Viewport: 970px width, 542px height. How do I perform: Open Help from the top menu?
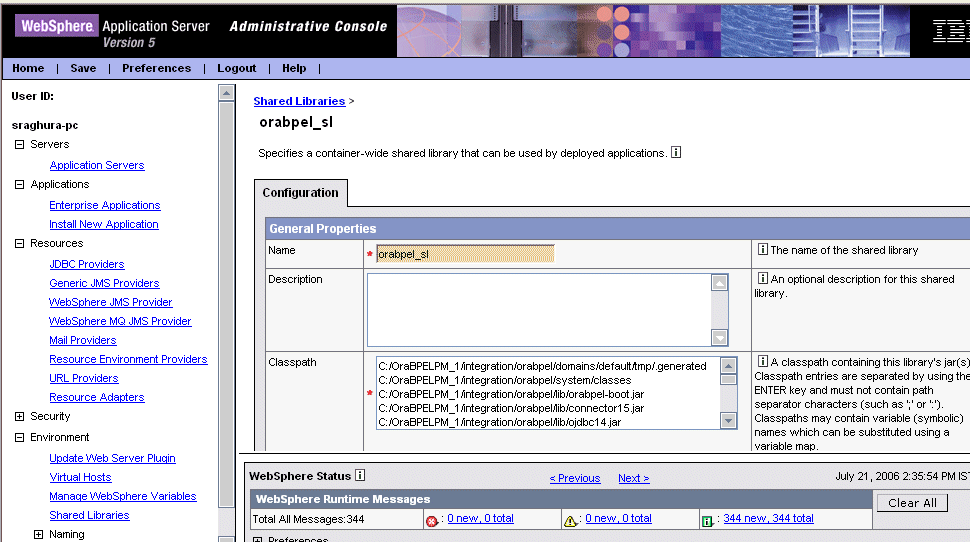click(294, 68)
